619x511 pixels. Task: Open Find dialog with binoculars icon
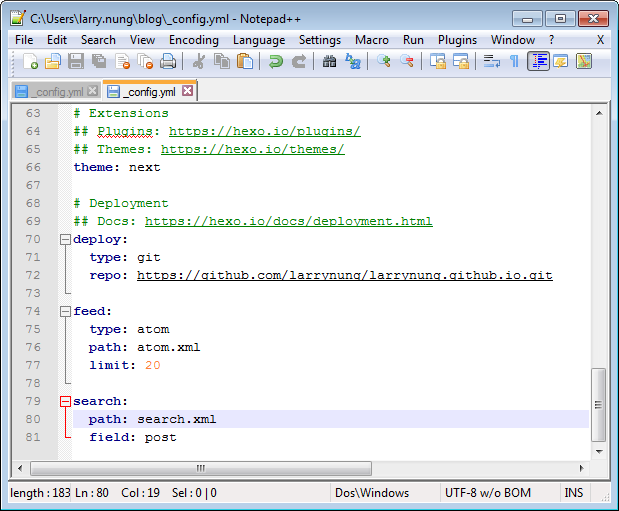pos(329,61)
